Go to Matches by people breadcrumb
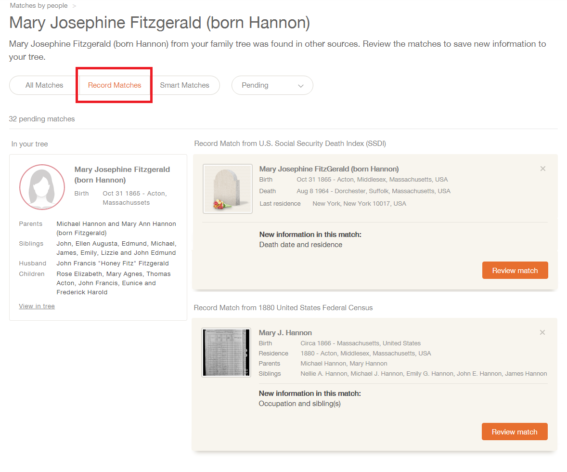This screenshot has height=472, width=567. click(x=39, y=5)
